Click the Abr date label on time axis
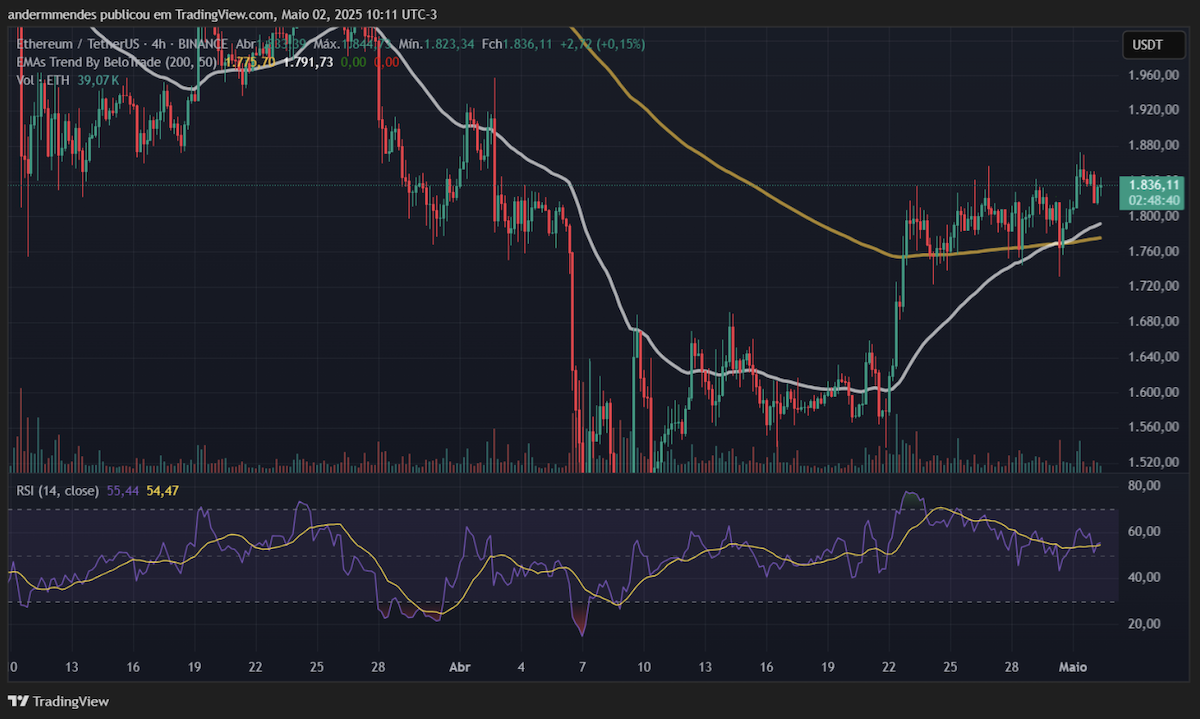This screenshot has height=719, width=1200. tap(461, 667)
